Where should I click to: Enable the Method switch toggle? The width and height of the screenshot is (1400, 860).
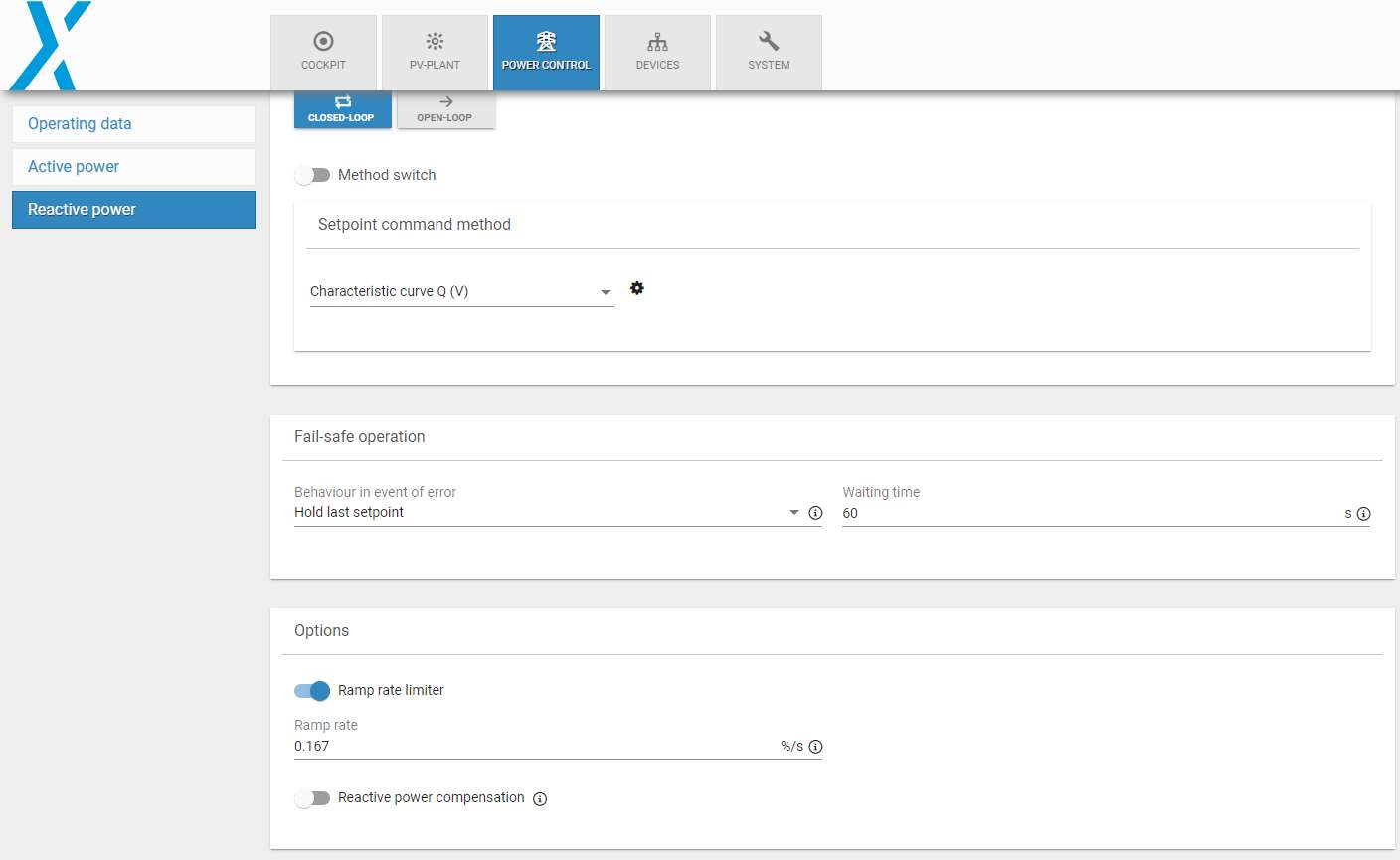point(312,175)
